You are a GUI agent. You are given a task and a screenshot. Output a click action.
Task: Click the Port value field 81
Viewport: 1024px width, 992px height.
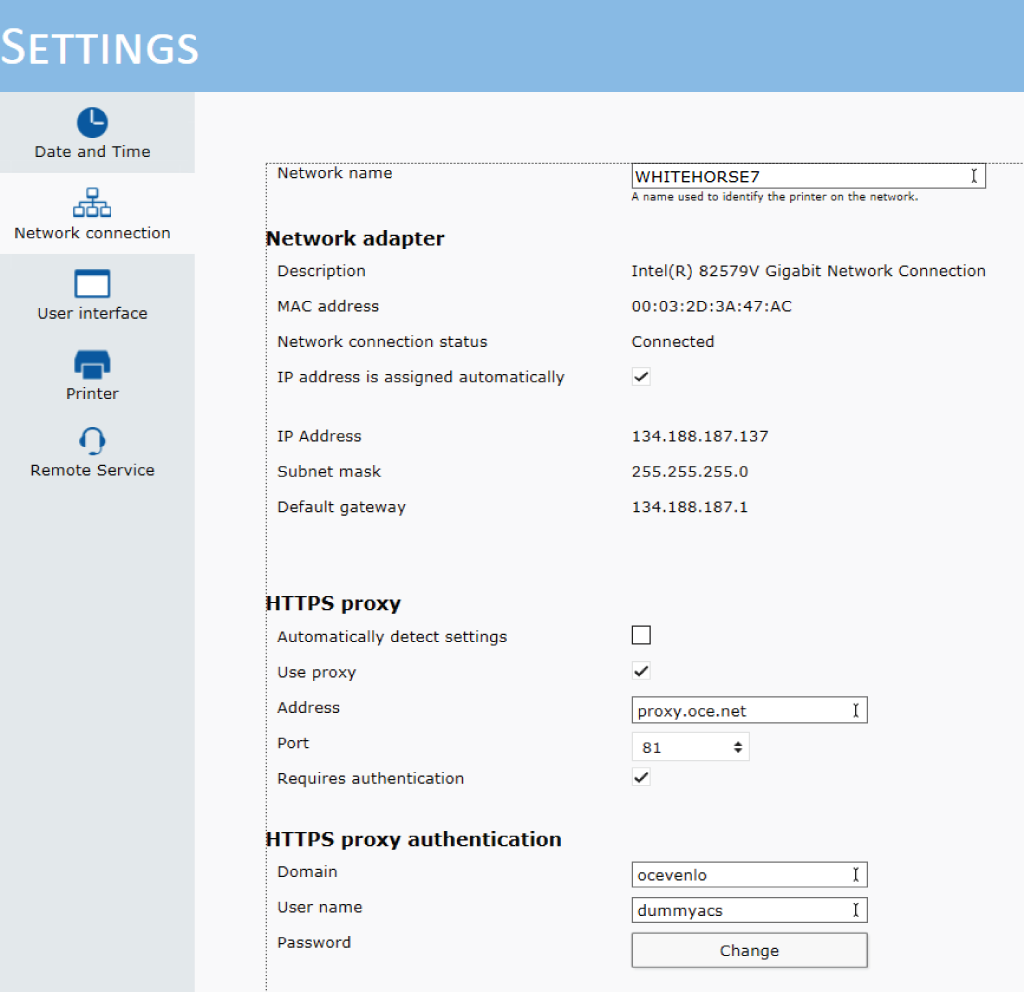(x=690, y=747)
